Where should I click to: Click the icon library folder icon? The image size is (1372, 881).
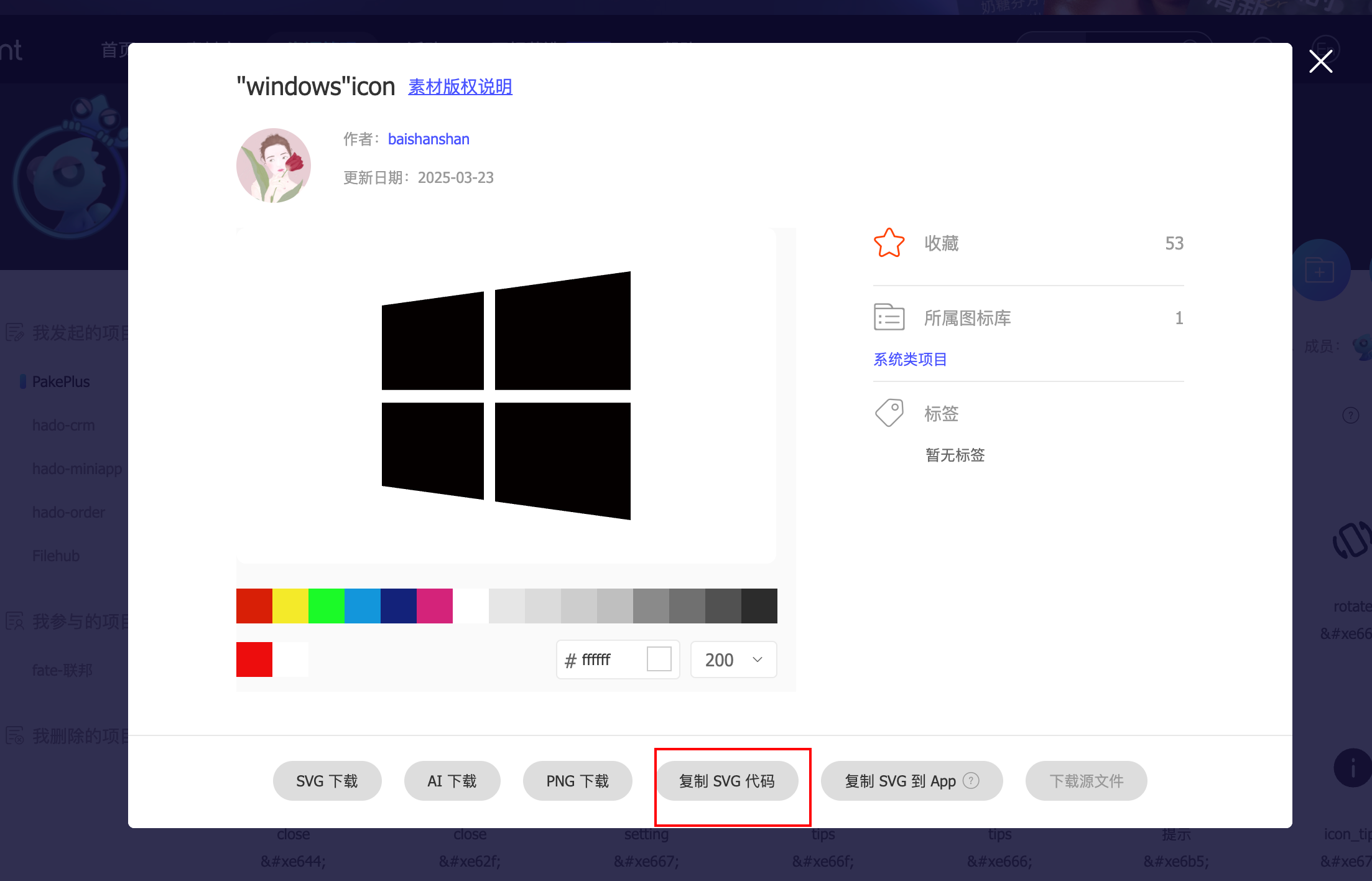(x=889, y=317)
